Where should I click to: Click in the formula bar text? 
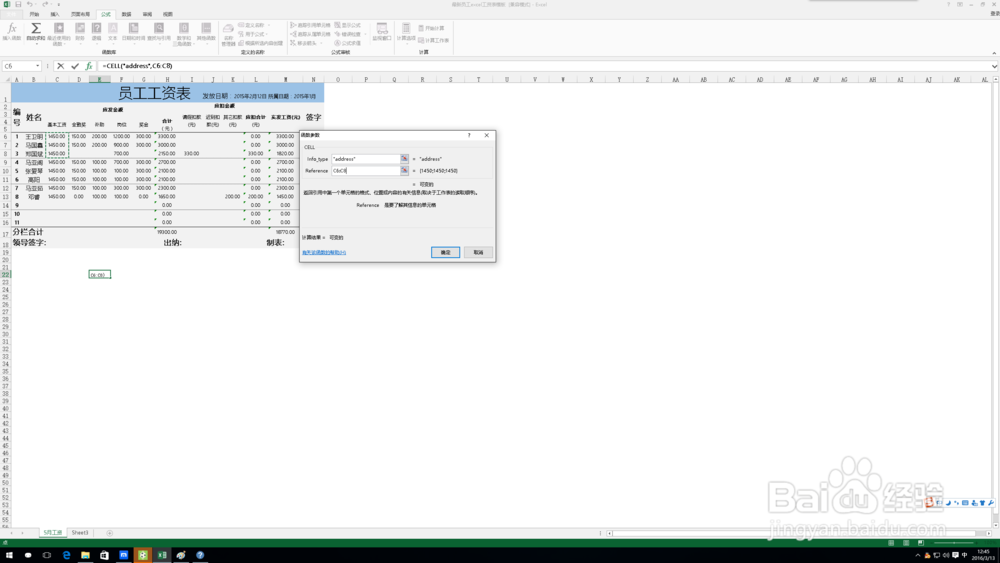(x=137, y=66)
